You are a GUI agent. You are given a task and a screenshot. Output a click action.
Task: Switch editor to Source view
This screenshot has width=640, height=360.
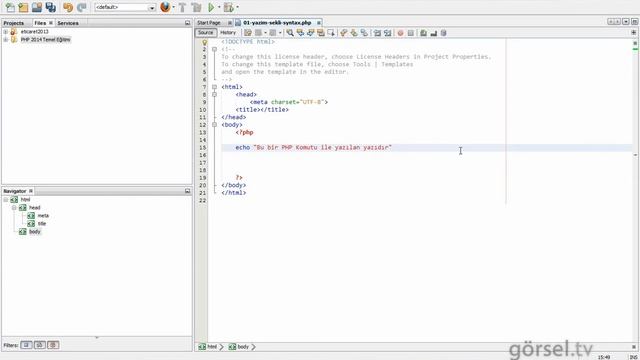pyautogui.click(x=205, y=33)
